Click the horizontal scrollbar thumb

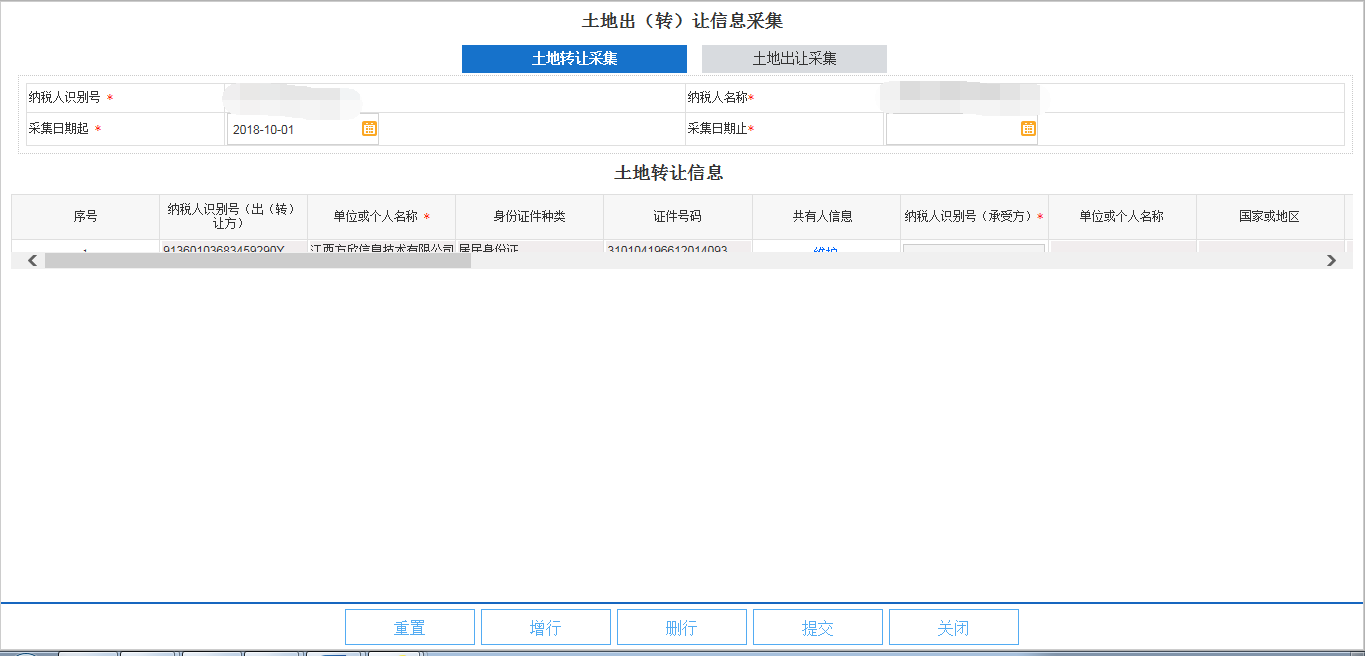[x=258, y=260]
